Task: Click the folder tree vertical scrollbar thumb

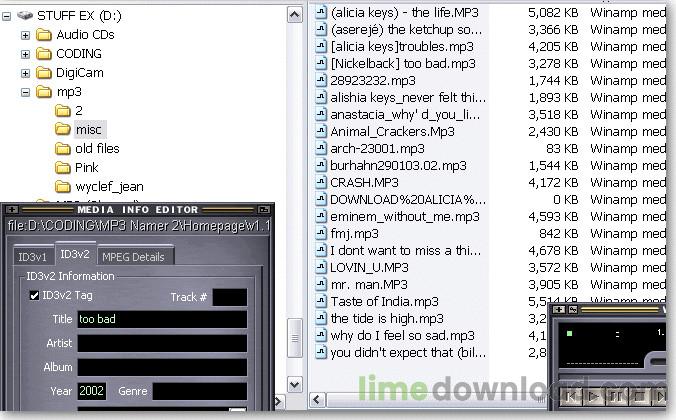Action: (294, 338)
